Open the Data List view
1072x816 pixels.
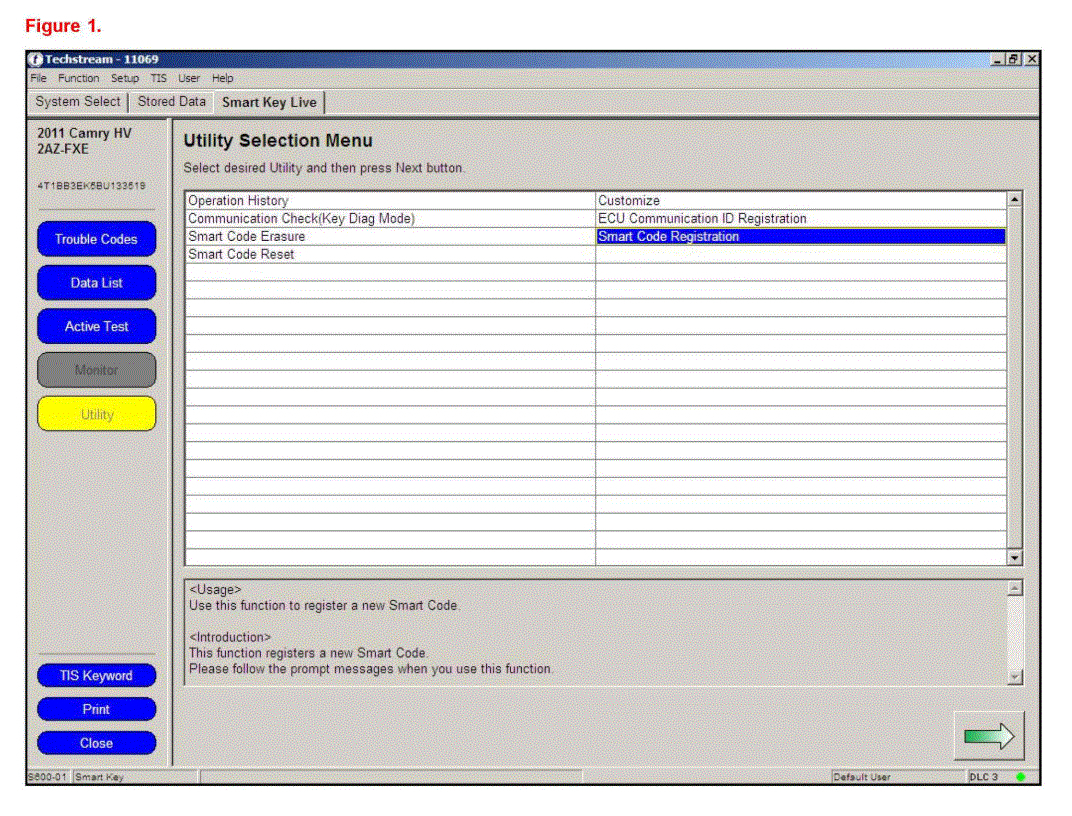pos(96,283)
